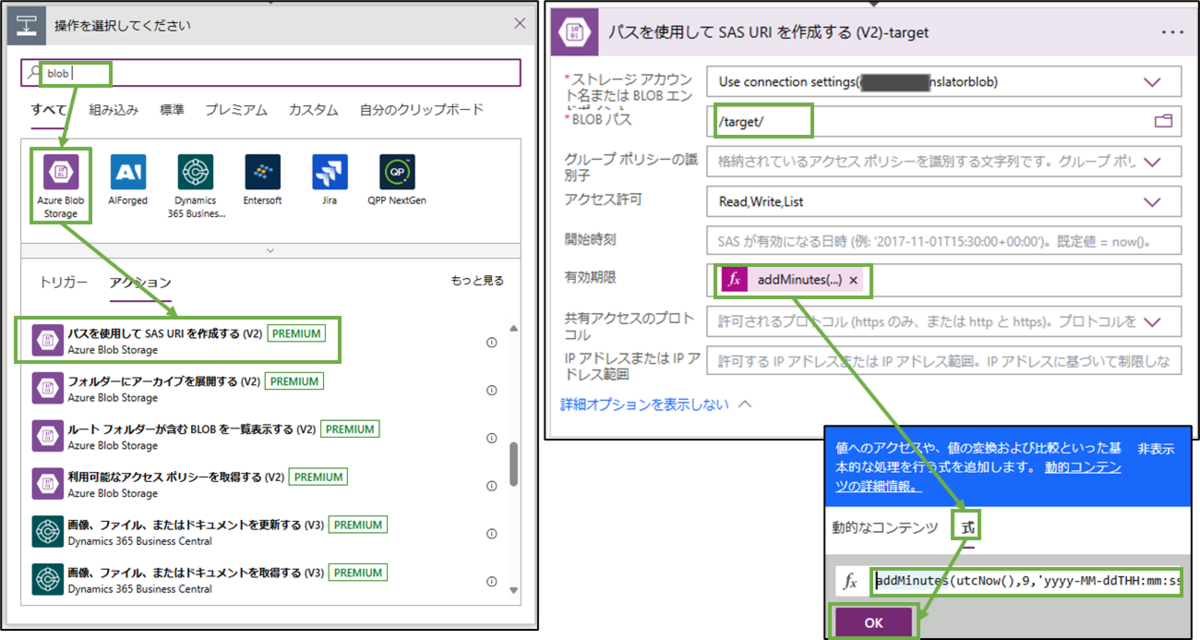
Task: Click the actions list scrollbar thumb
Action: [515, 464]
